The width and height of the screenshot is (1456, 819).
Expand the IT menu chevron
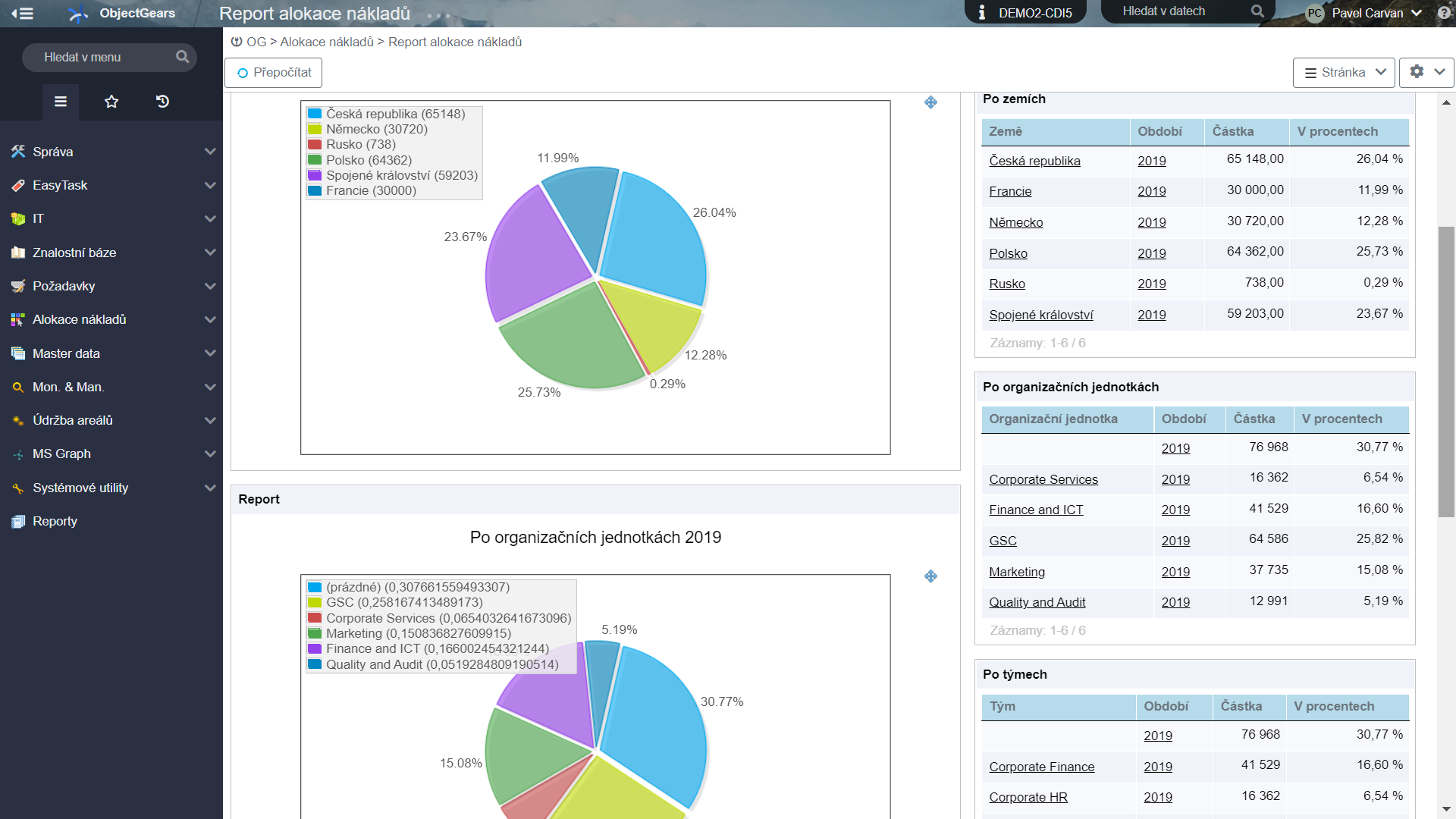tap(210, 218)
